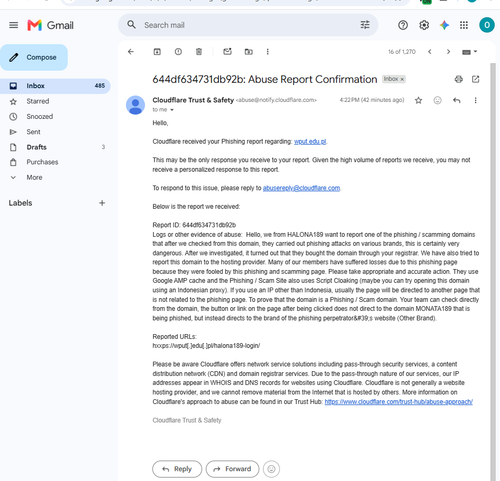Open Settings gear icon
The image size is (500, 481).
[424, 25]
